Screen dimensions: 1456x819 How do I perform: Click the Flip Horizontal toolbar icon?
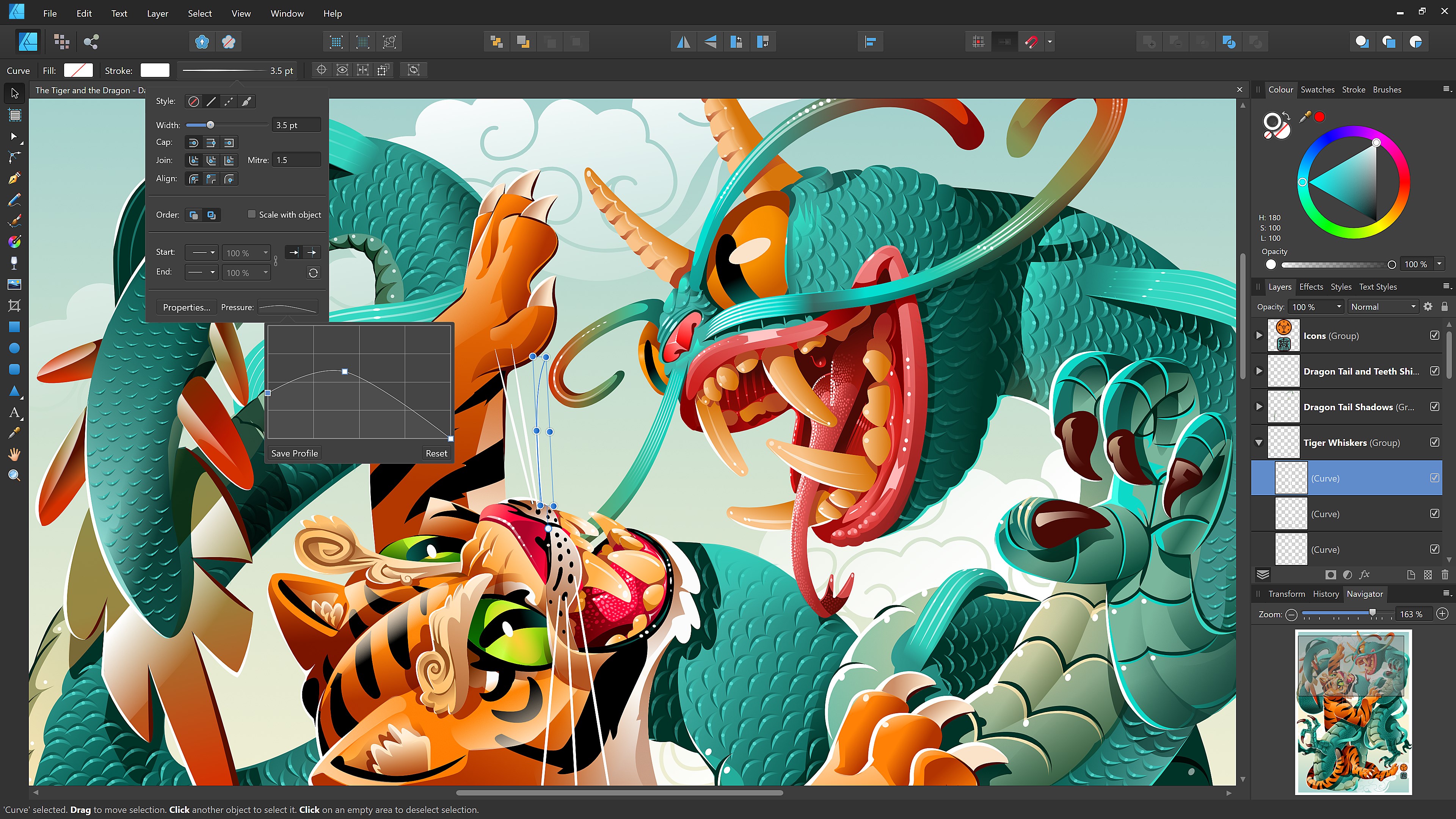(683, 41)
